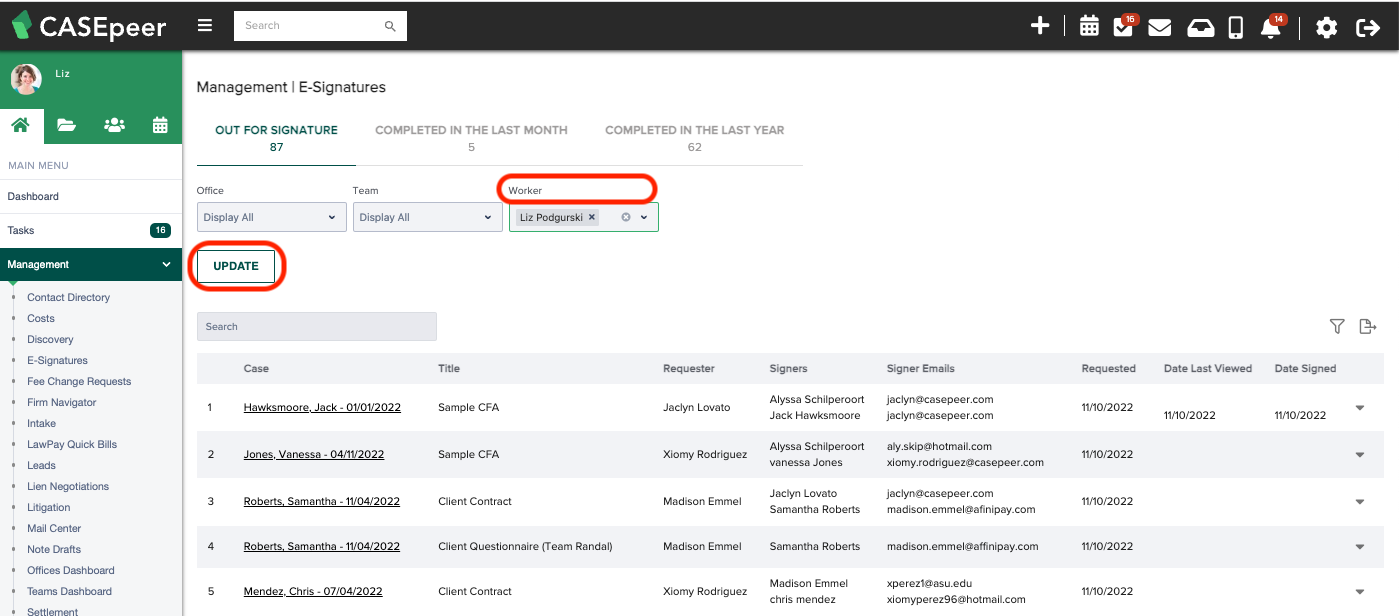Screen dimensions: 1399x616
Task: Open Roberts, Samantha case for Client Questionnaire
Action: click(x=322, y=547)
